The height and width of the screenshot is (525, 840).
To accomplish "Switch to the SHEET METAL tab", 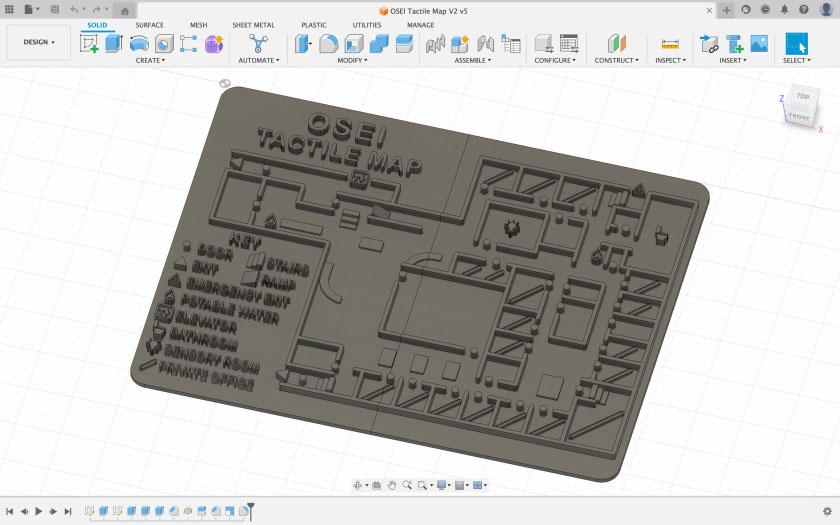I will (253, 25).
